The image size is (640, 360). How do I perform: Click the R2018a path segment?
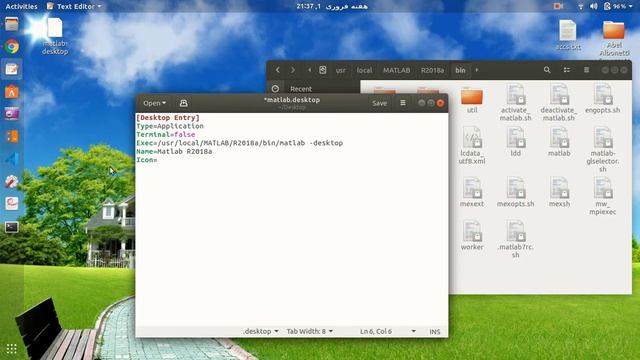tap(432, 70)
